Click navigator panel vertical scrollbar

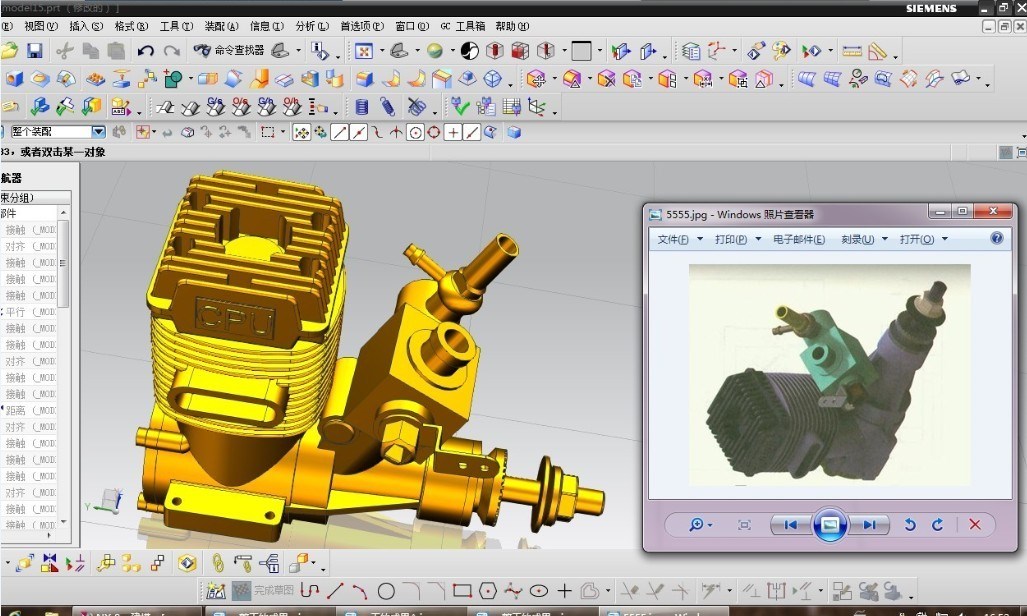63,263
